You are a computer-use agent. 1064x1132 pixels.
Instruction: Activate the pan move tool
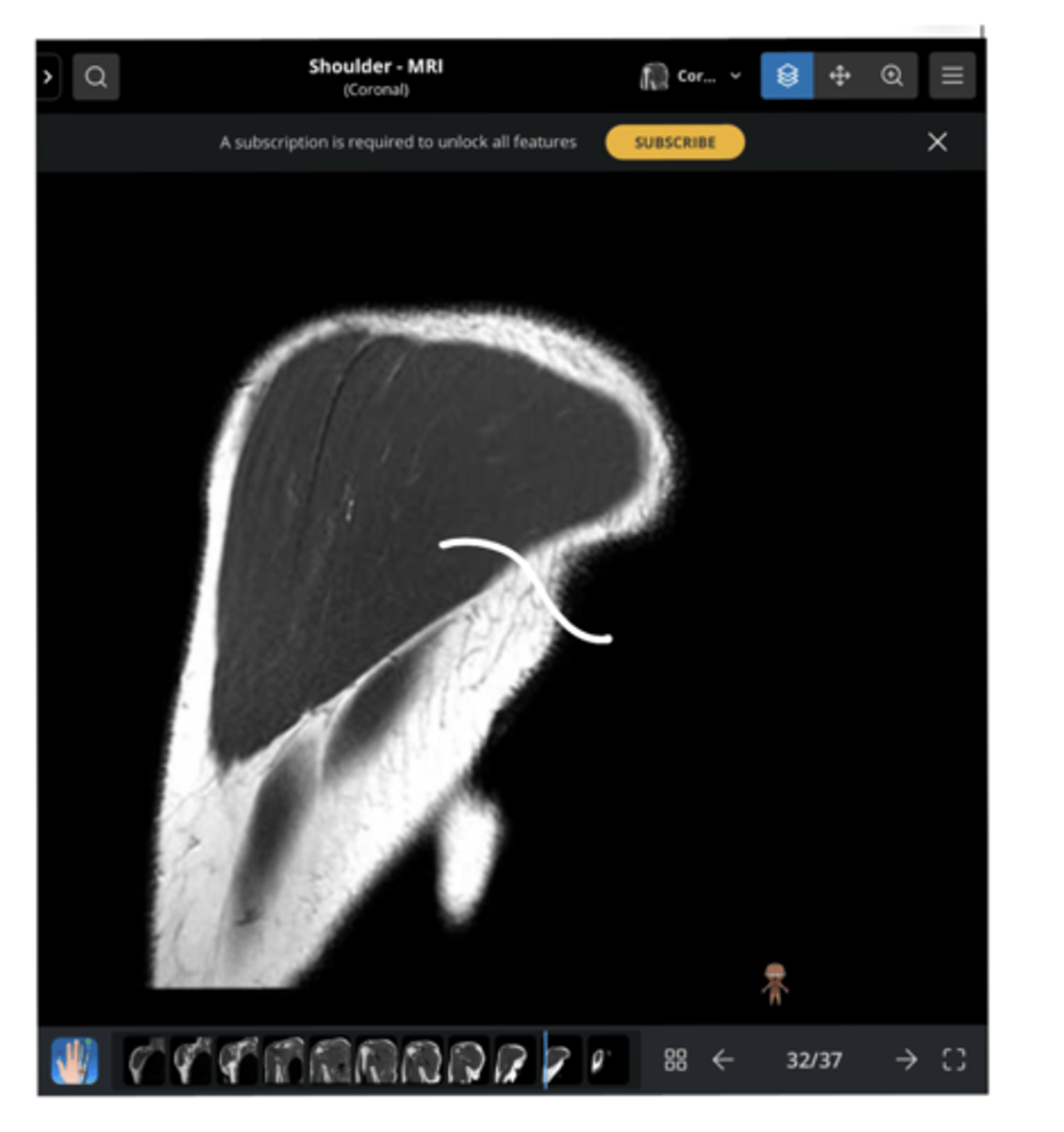pos(840,75)
